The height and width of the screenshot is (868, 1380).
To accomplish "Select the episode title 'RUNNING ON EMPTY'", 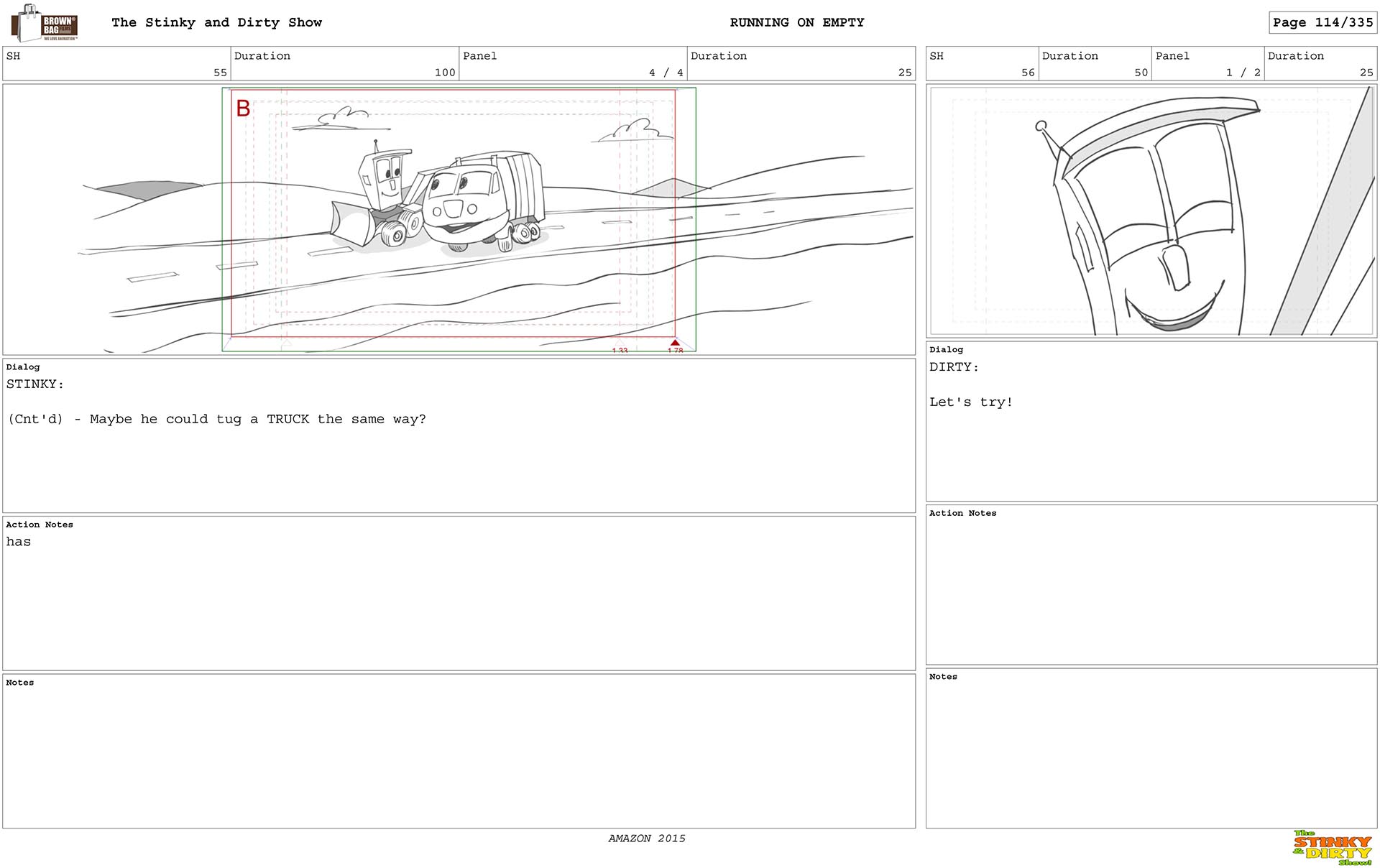I will coord(797,22).
